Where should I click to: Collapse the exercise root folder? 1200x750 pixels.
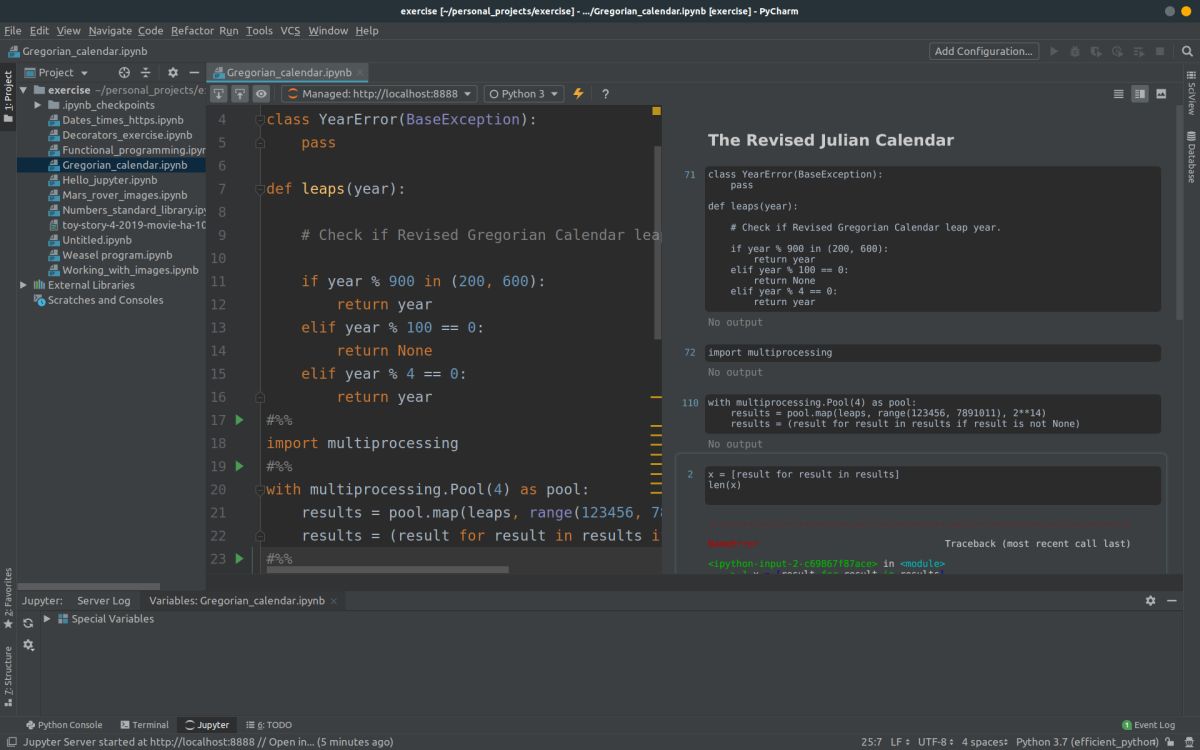[x=24, y=90]
